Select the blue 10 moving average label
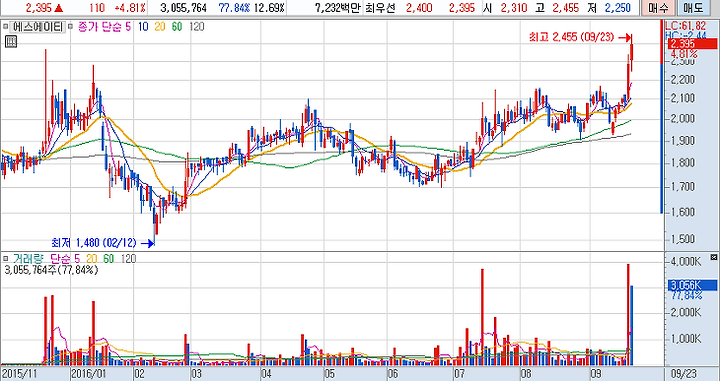This screenshot has width=720, height=381. 143,27
